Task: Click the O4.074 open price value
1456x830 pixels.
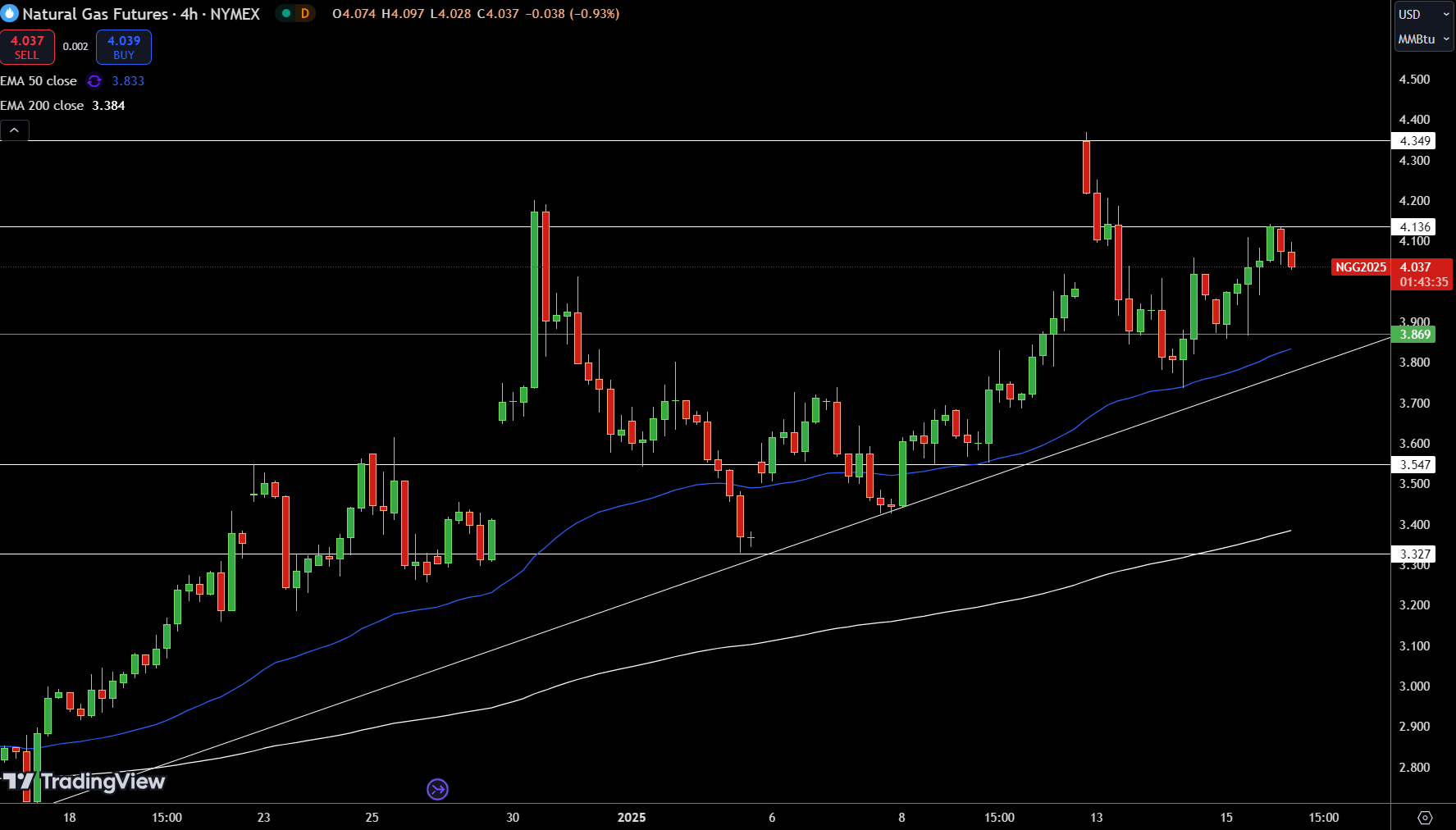Action: point(354,13)
